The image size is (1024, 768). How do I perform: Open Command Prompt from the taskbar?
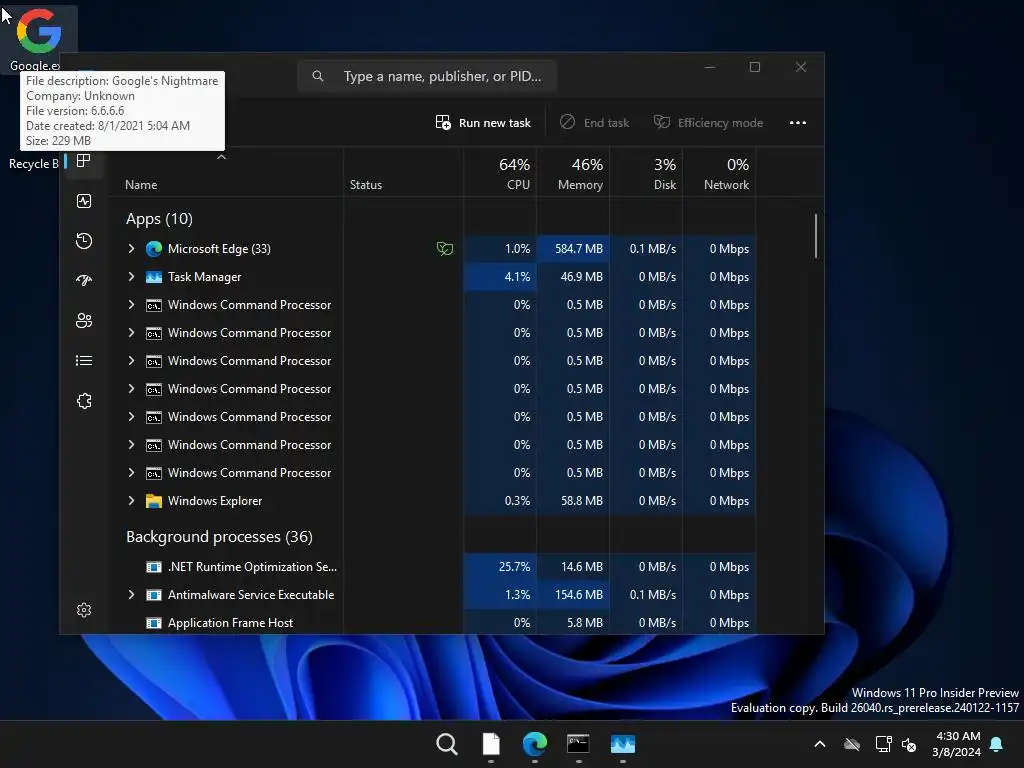(579, 744)
